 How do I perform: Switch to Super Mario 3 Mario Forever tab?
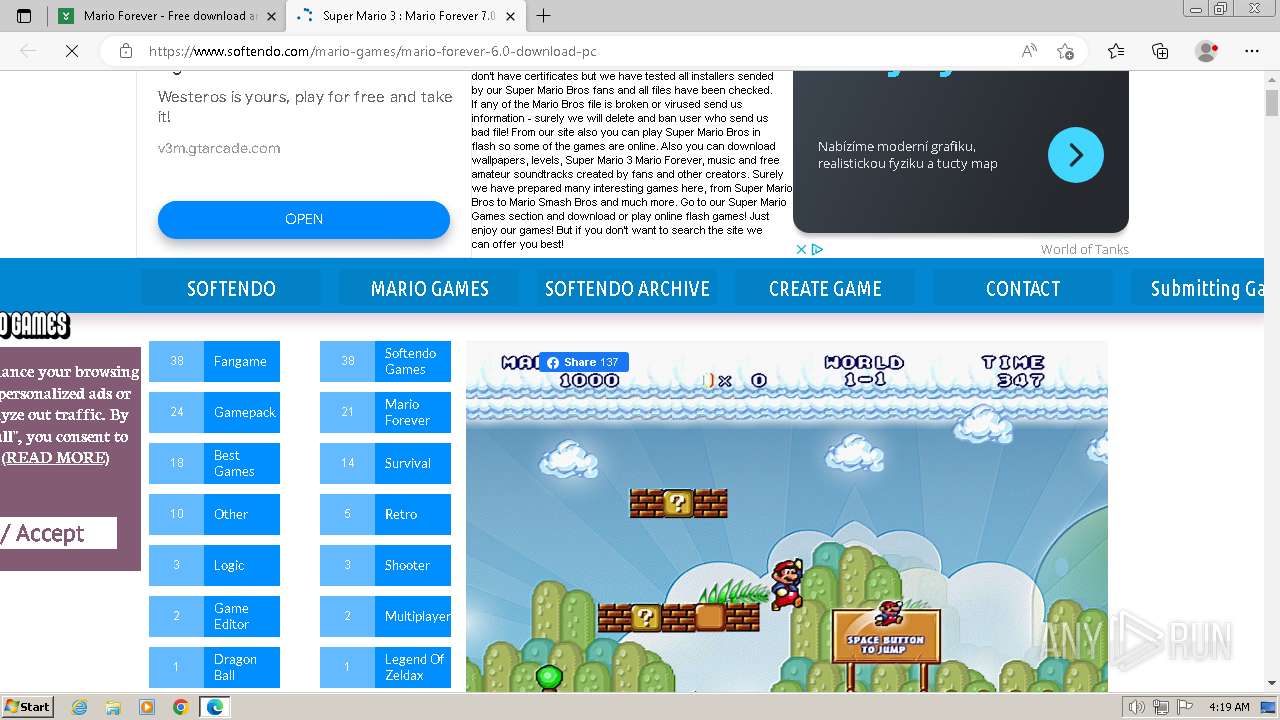(x=405, y=16)
